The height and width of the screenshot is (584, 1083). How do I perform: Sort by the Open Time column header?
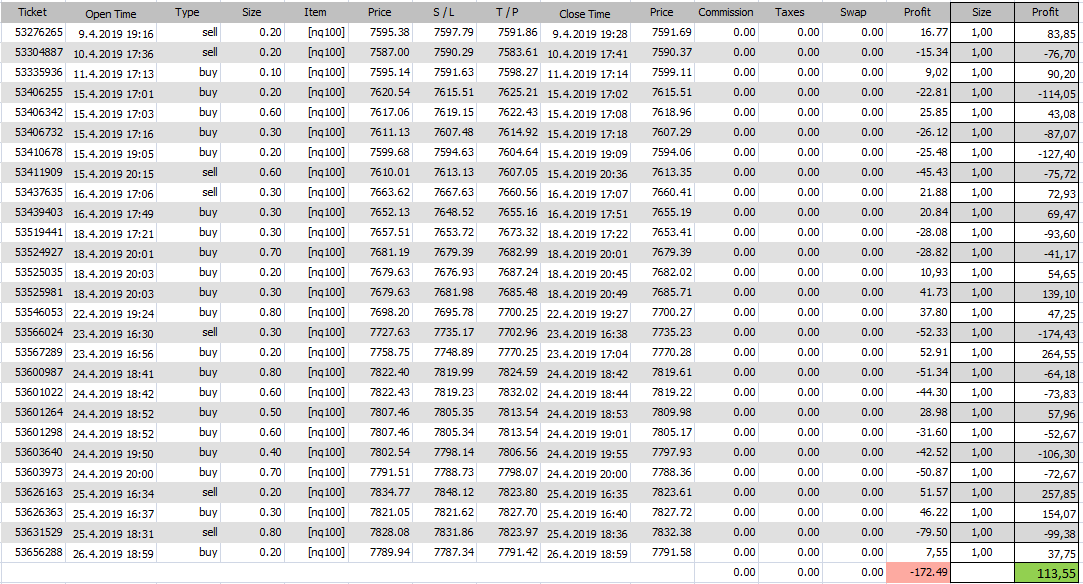pos(111,14)
